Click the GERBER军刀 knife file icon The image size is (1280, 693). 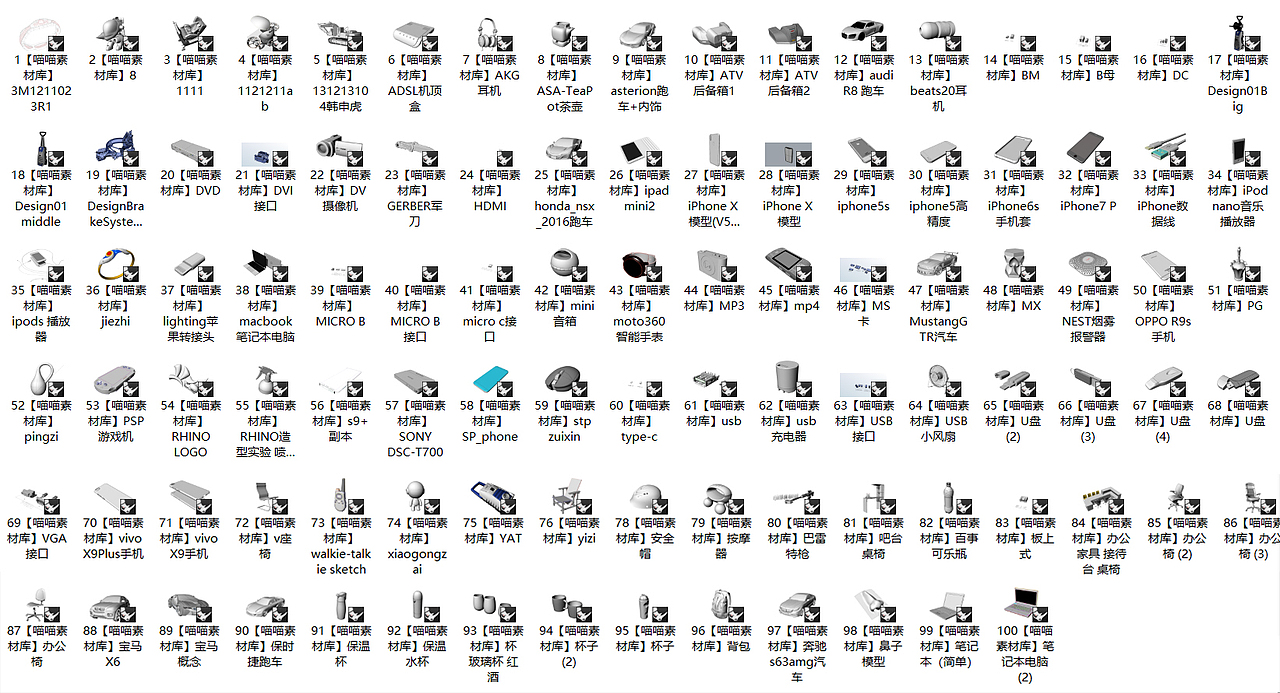point(414,151)
